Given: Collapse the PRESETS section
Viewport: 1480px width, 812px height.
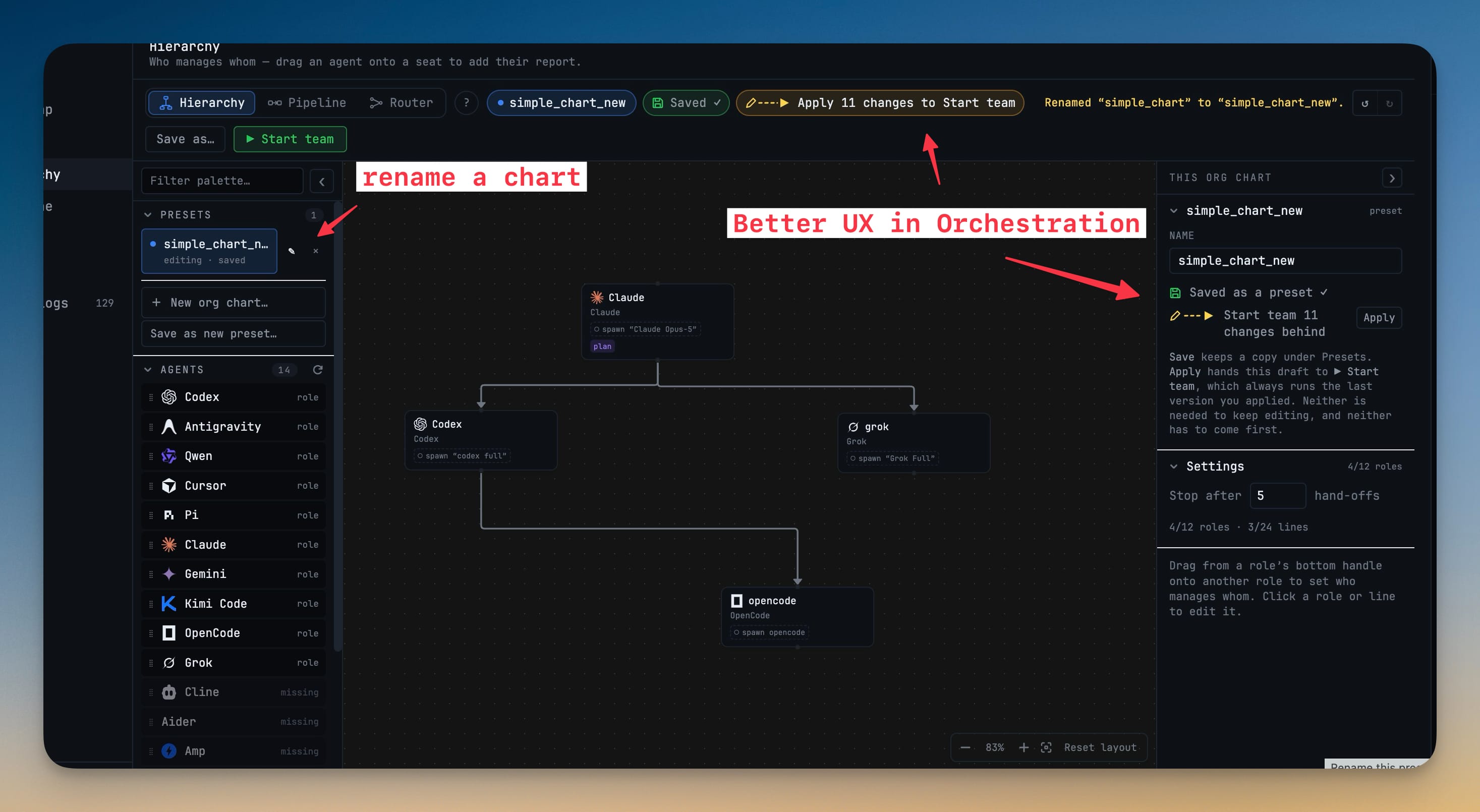Looking at the screenshot, I should pos(148,215).
